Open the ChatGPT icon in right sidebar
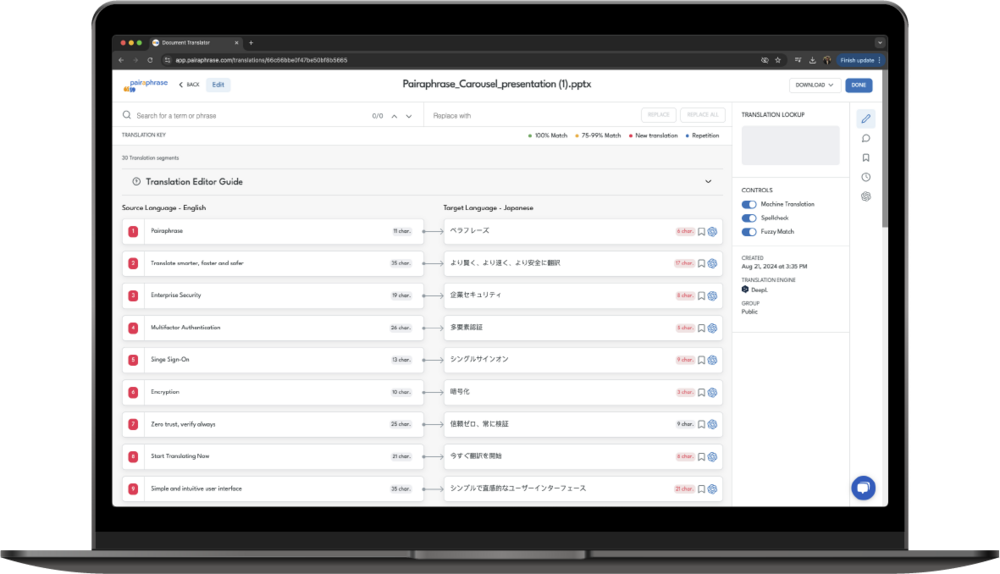 (865, 196)
